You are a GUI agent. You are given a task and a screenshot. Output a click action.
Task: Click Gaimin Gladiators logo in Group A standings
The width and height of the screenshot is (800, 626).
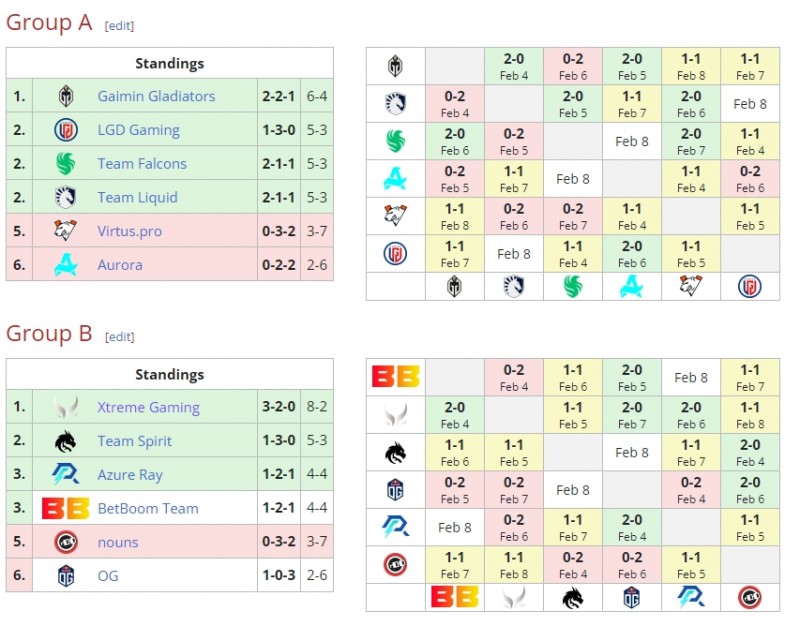pos(66,96)
